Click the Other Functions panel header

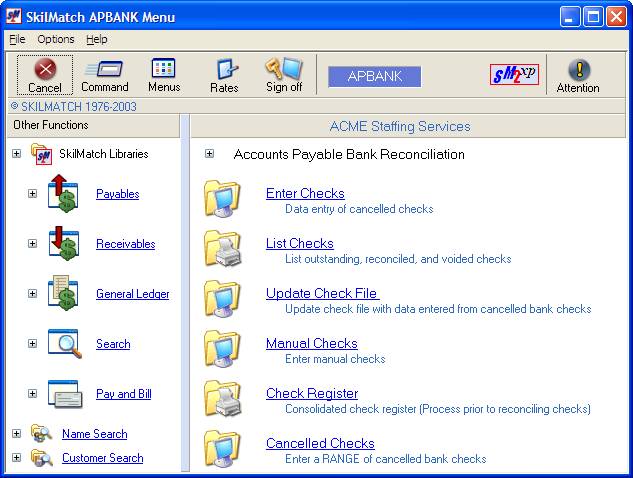click(x=93, y=125)
